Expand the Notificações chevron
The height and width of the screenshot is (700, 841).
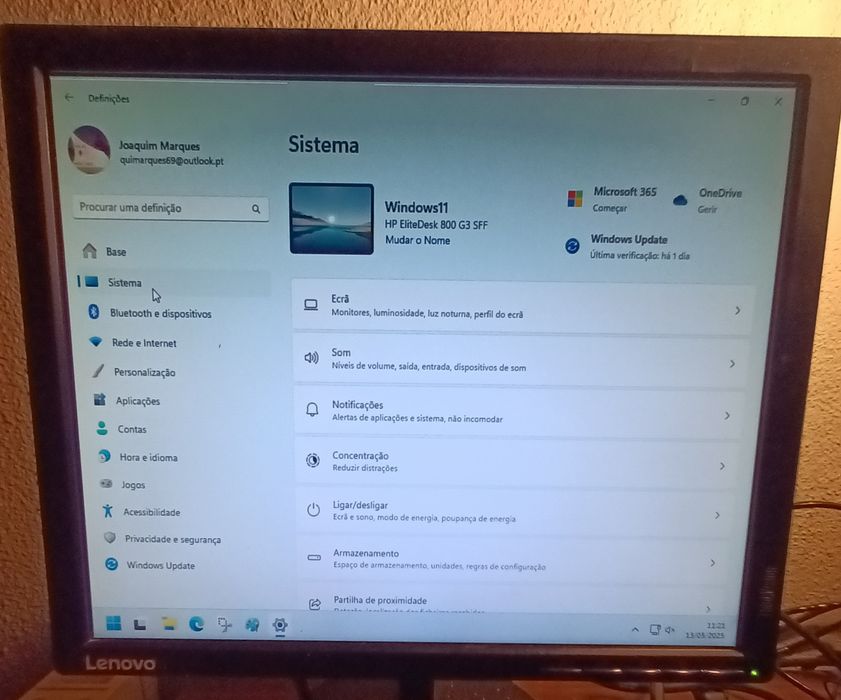coord(727,416)
